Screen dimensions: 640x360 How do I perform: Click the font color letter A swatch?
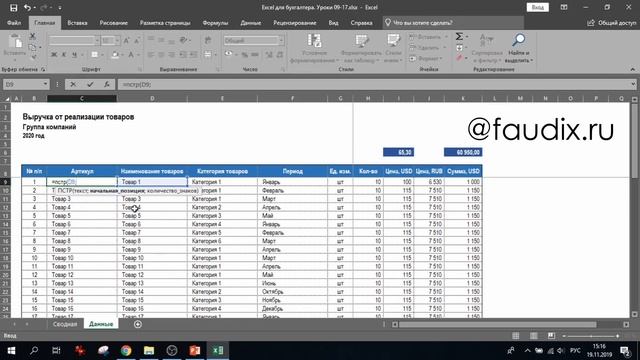131,55
